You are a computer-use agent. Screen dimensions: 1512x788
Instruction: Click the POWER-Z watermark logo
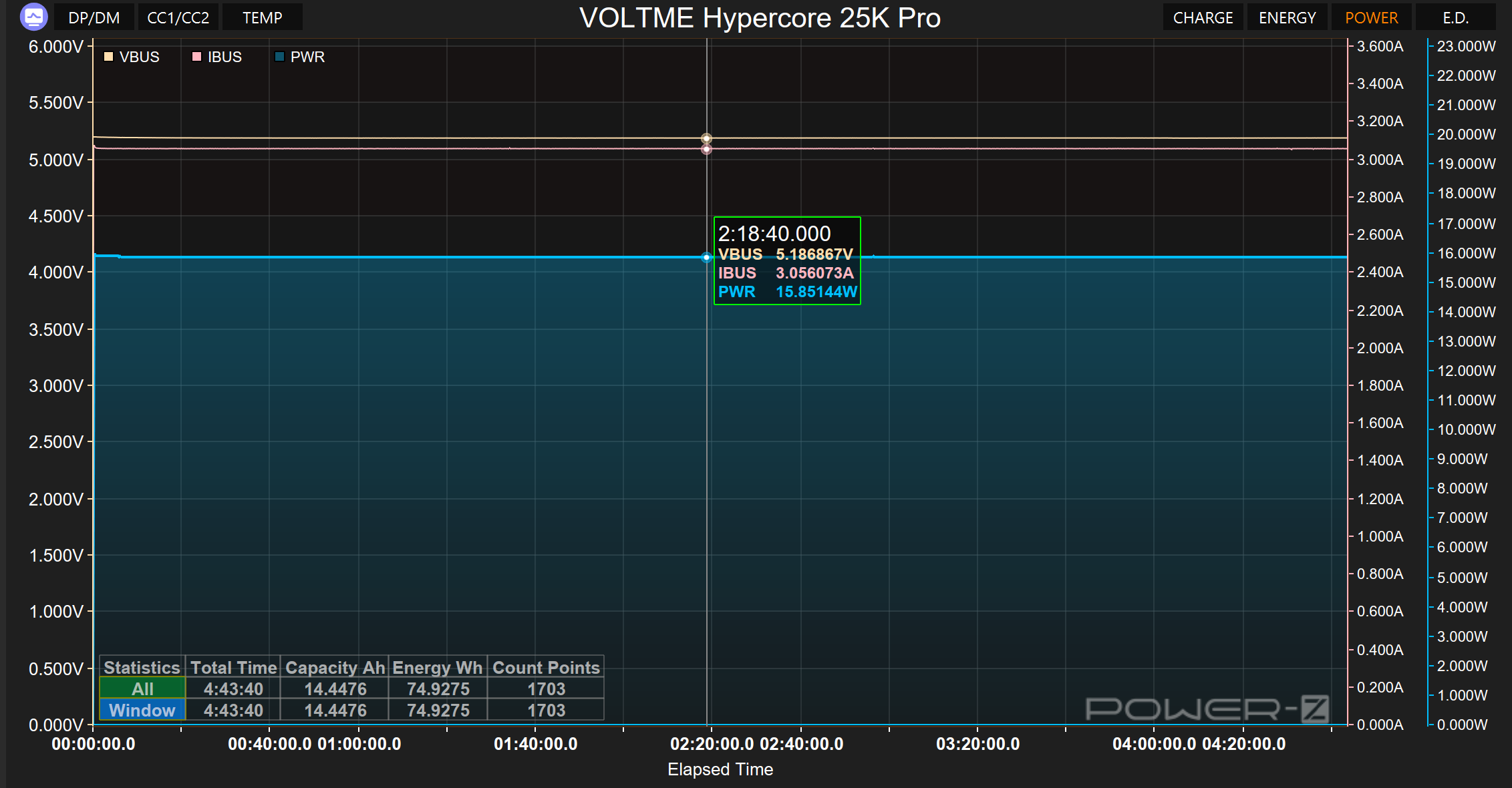pyautogui.click(x=1206, y=709)
